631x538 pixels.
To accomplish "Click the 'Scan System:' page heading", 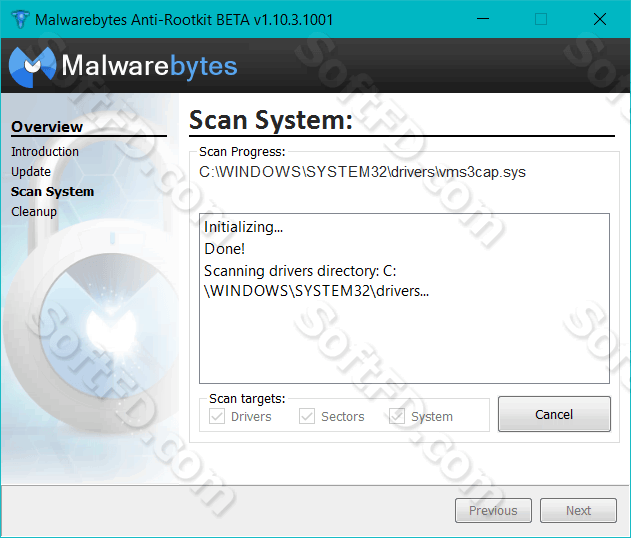I will pos(271,120).
